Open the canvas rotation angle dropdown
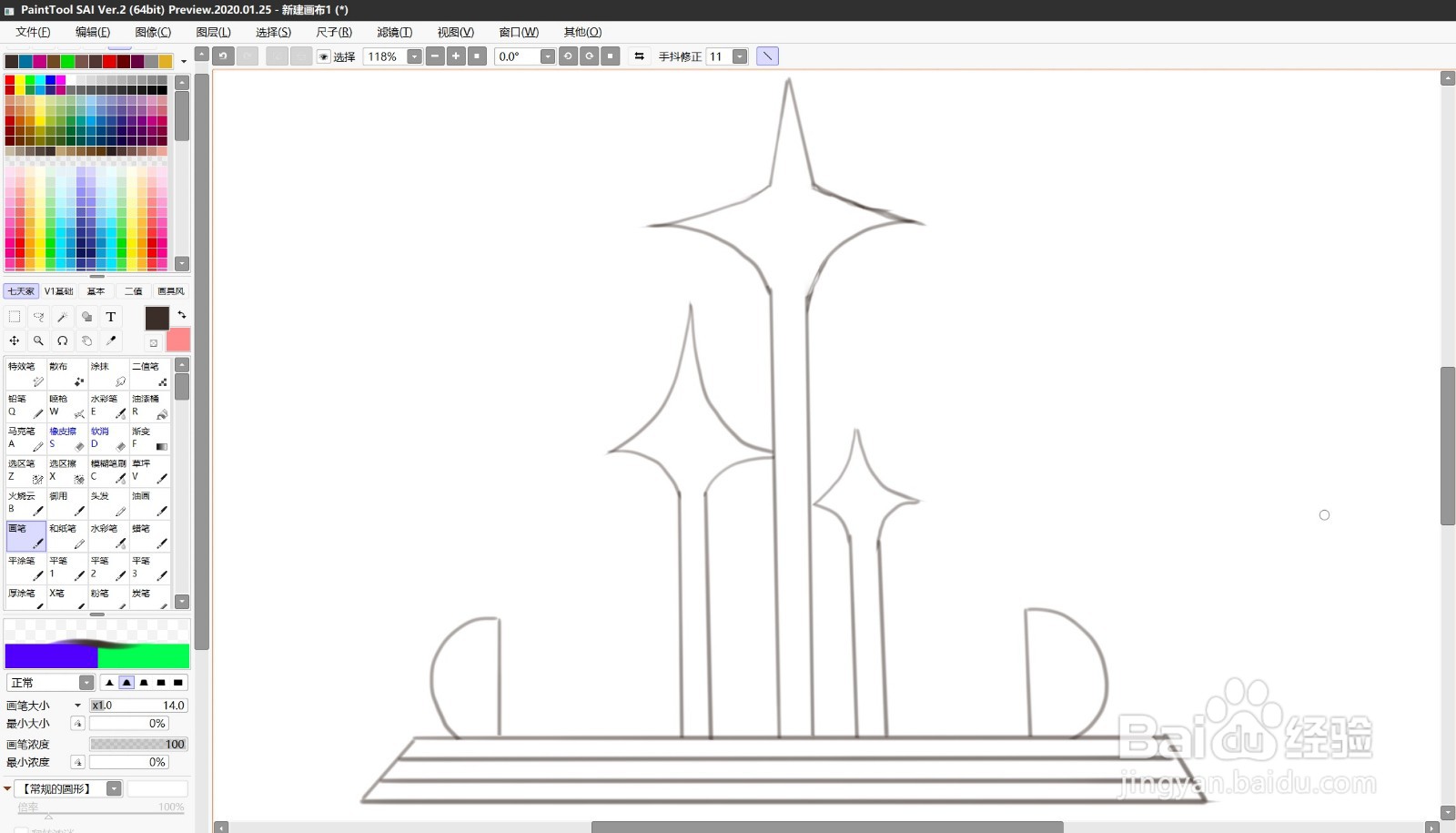Image resolution: width=1456 pixels, height=833 pixels. click(547, 56)
